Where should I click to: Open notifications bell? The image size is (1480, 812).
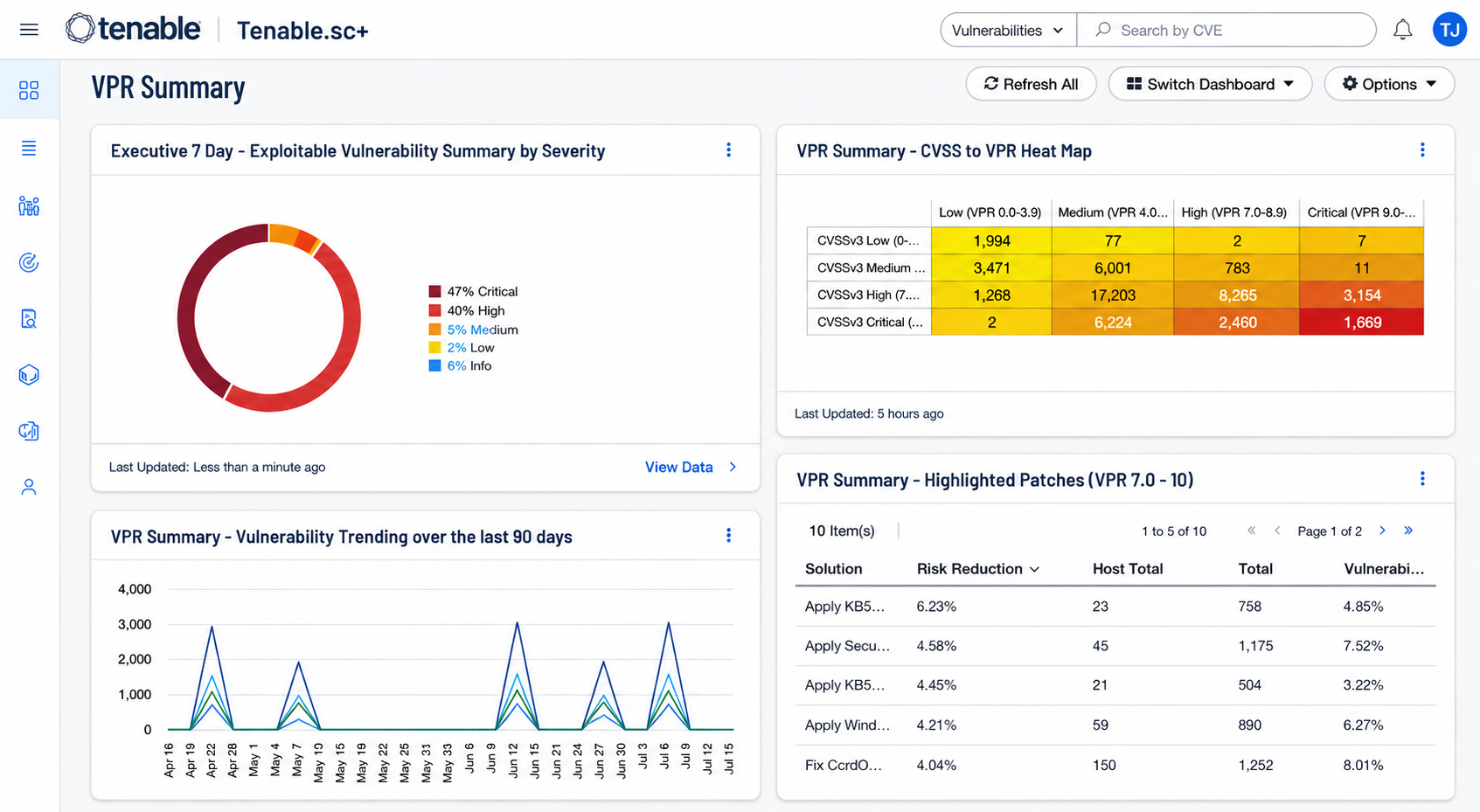[1402, 30]
